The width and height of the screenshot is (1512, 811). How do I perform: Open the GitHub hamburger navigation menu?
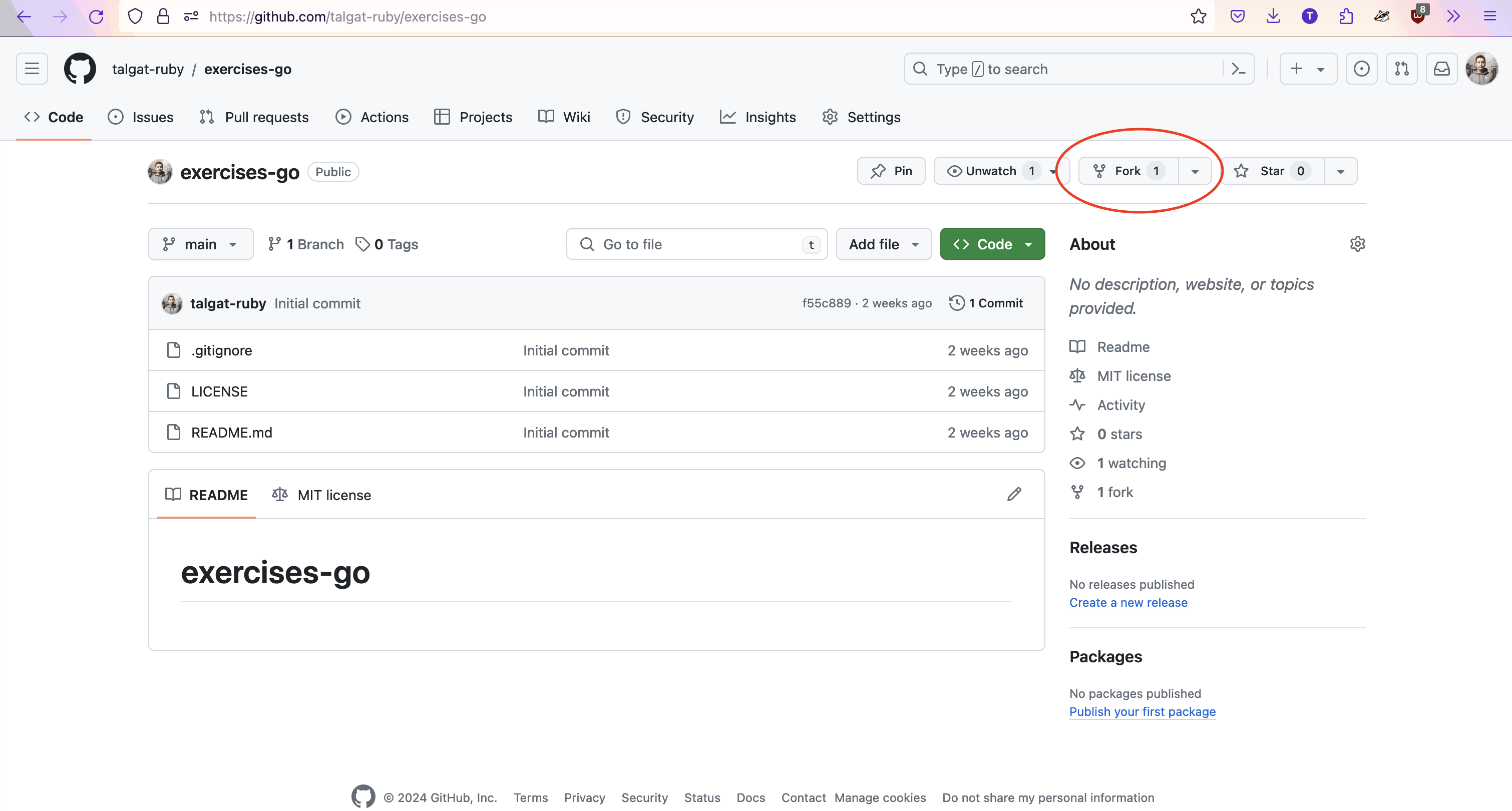point(32,69)
